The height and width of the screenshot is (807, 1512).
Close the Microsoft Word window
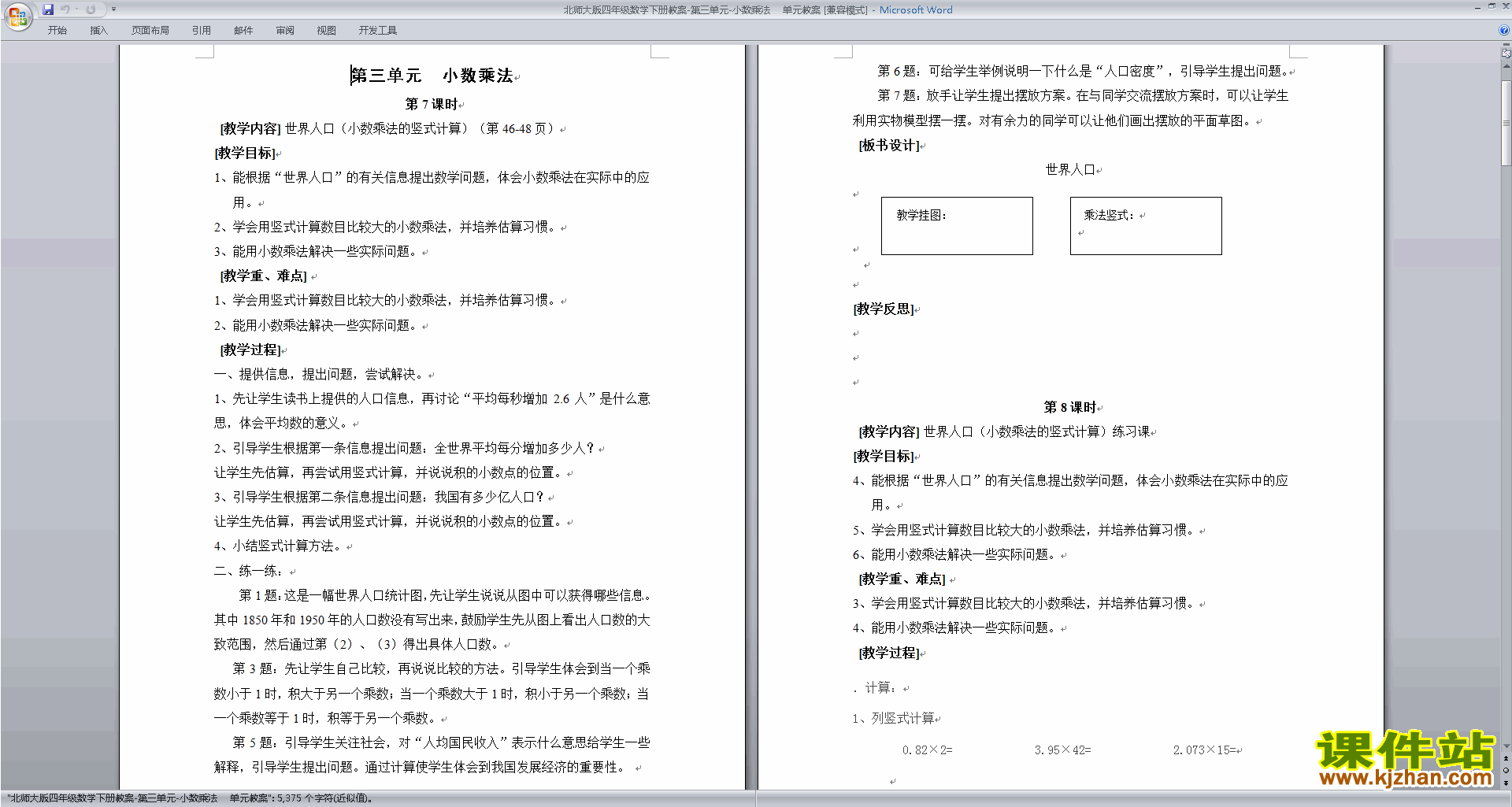pyautogui.click(x=1506, y=6)
